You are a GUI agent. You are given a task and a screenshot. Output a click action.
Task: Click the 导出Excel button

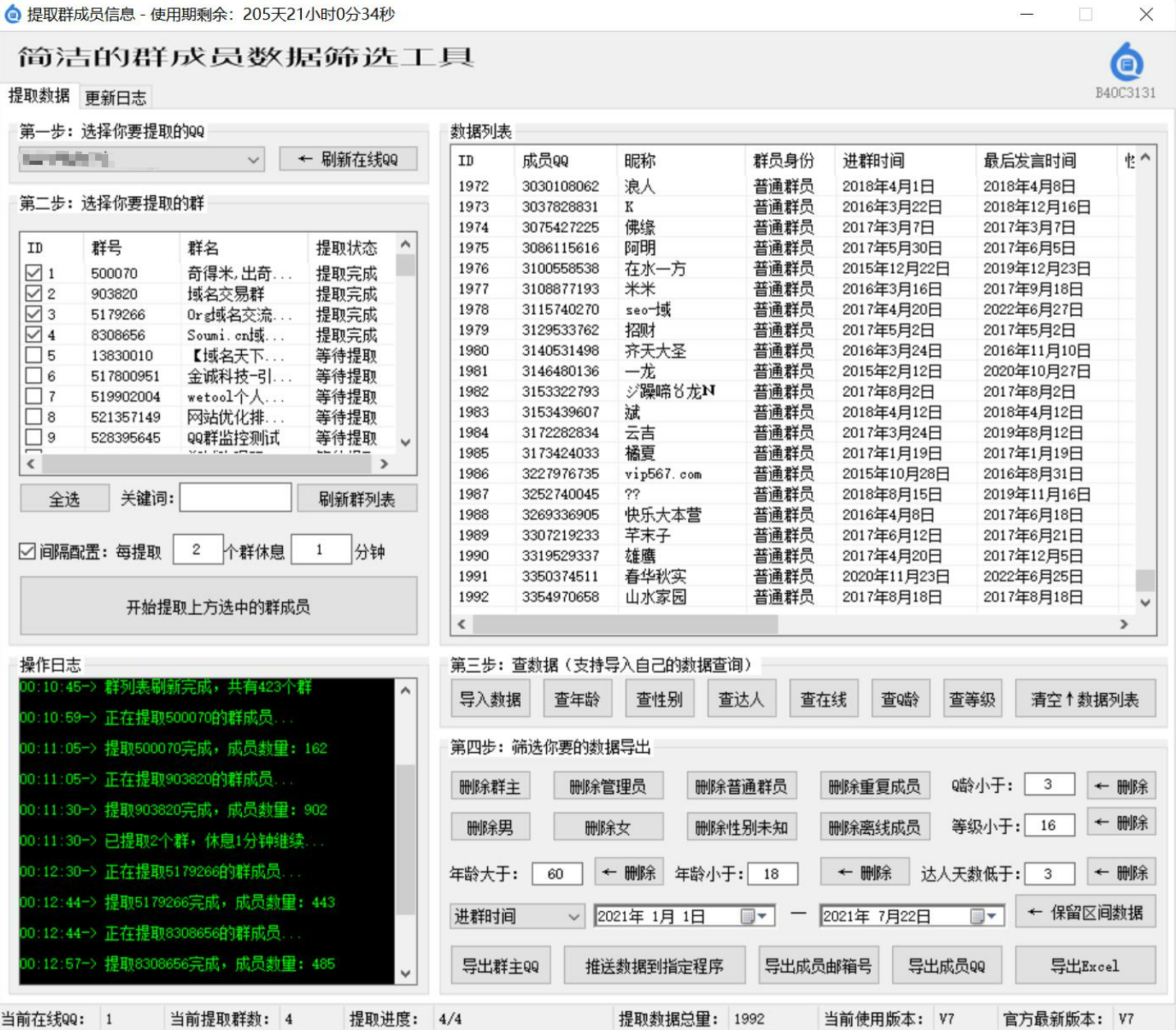pos(1084,966)
